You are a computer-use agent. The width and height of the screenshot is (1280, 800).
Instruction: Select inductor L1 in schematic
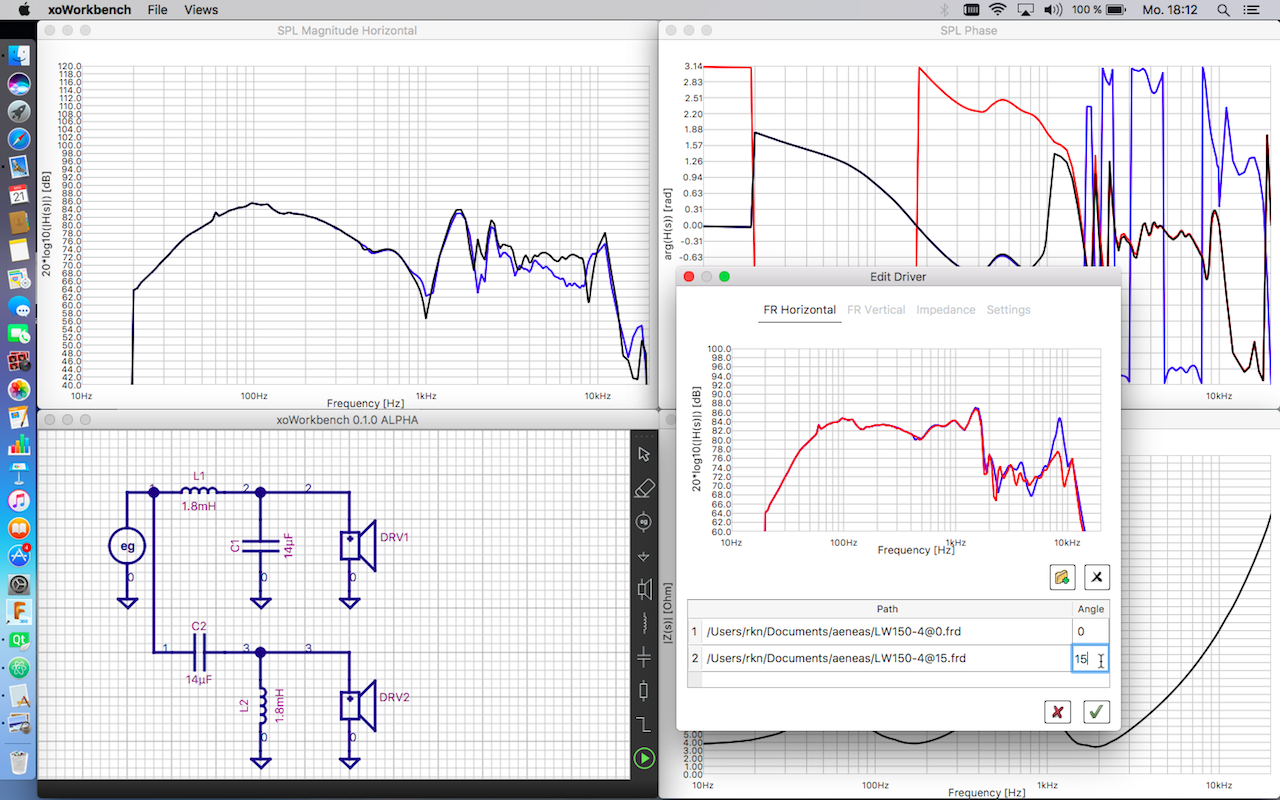199,491
